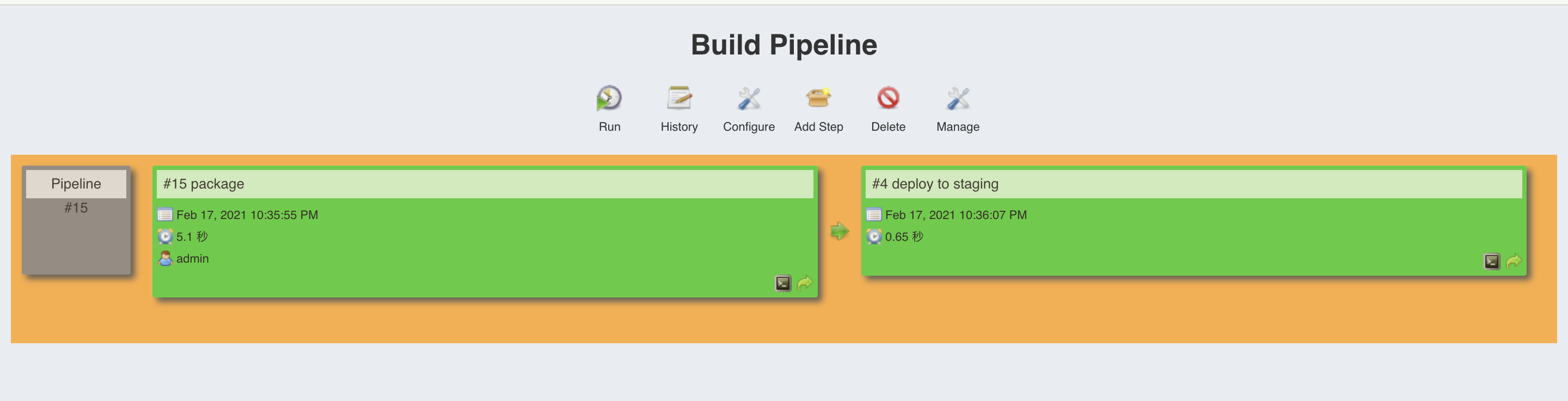Select the Pipeline #15 box

point(76,220)
